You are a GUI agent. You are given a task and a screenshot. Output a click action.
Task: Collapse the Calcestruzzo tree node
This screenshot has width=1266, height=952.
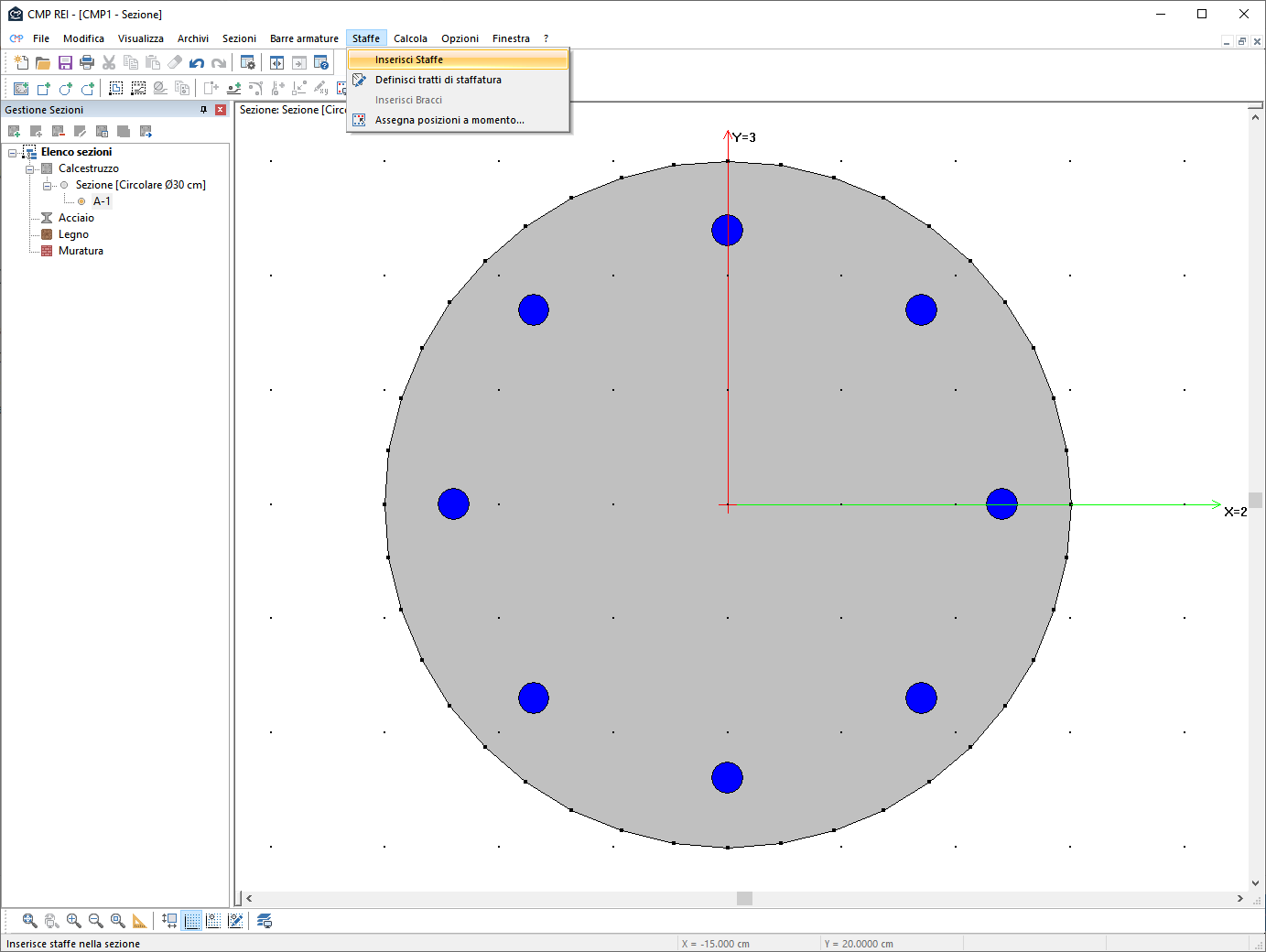click(29, 169)
